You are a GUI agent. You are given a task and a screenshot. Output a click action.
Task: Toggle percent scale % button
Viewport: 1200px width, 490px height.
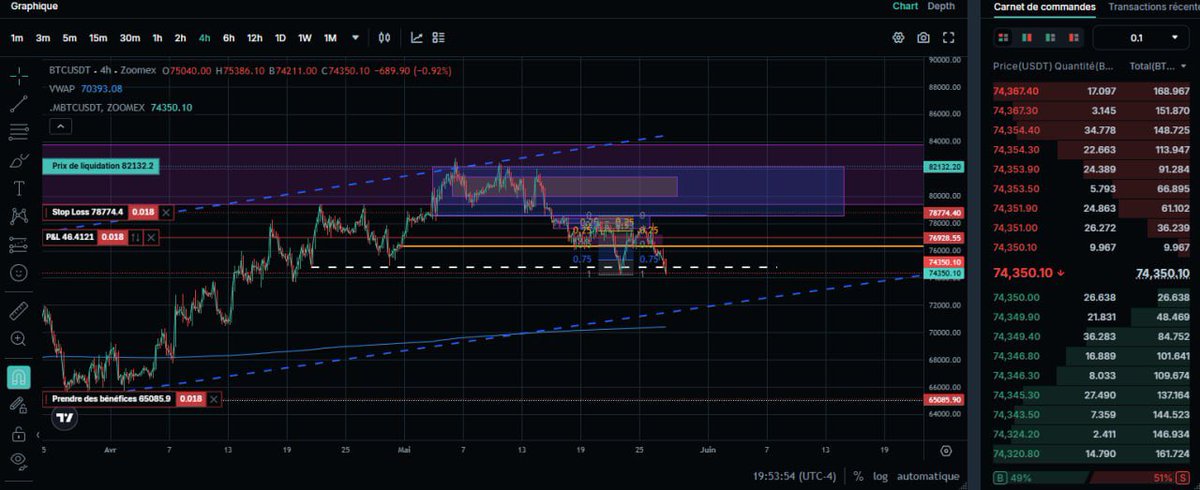pos(857,477)
